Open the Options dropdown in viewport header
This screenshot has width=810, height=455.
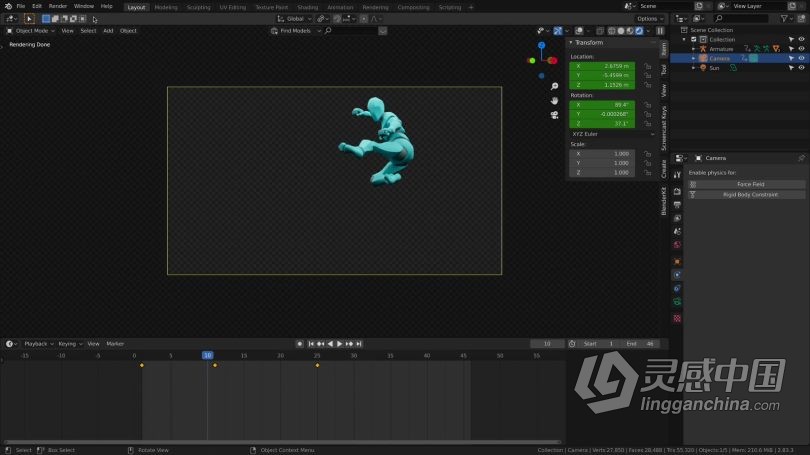[x=650, y=19]
